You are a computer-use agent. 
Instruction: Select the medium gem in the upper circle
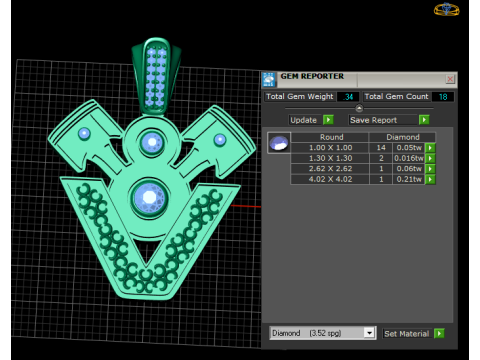152,142
